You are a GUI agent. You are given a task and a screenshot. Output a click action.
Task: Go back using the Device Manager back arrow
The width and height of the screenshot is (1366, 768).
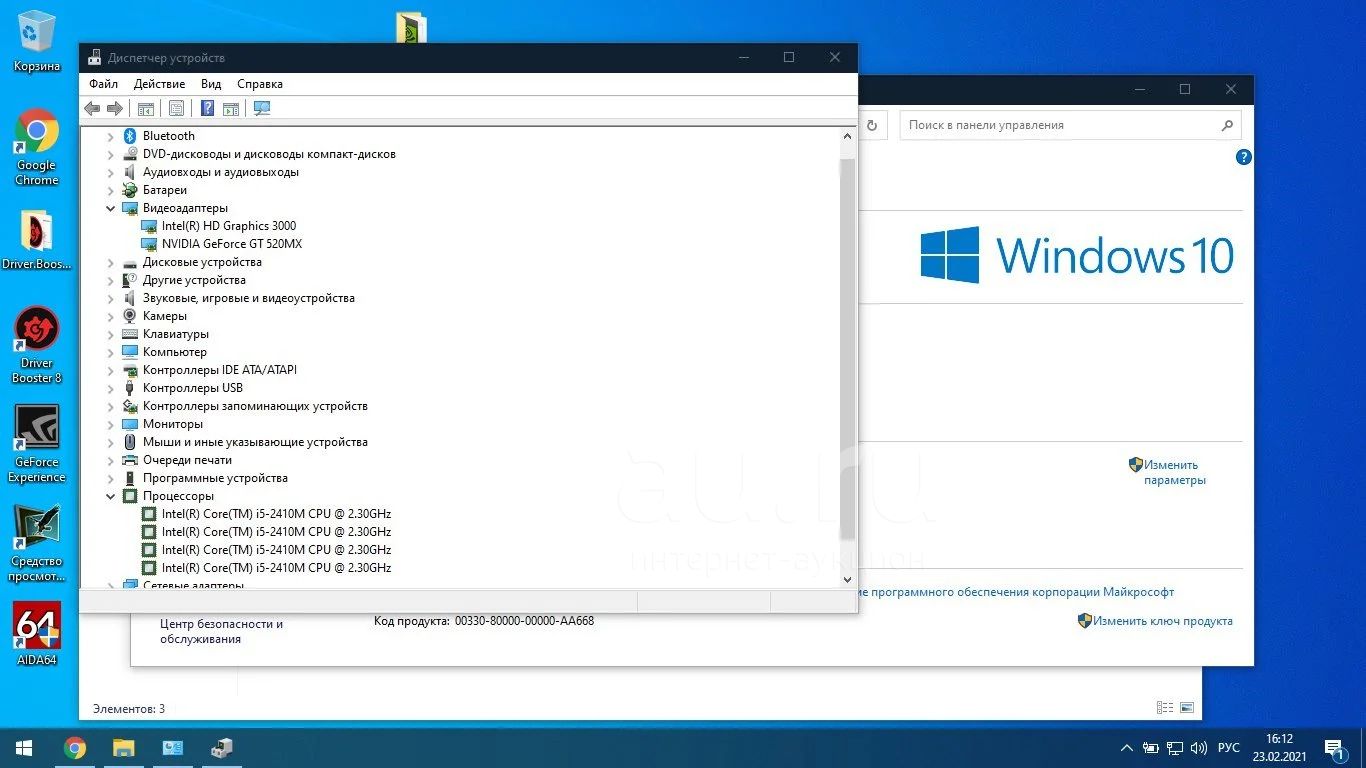click(x=92, y=108)
